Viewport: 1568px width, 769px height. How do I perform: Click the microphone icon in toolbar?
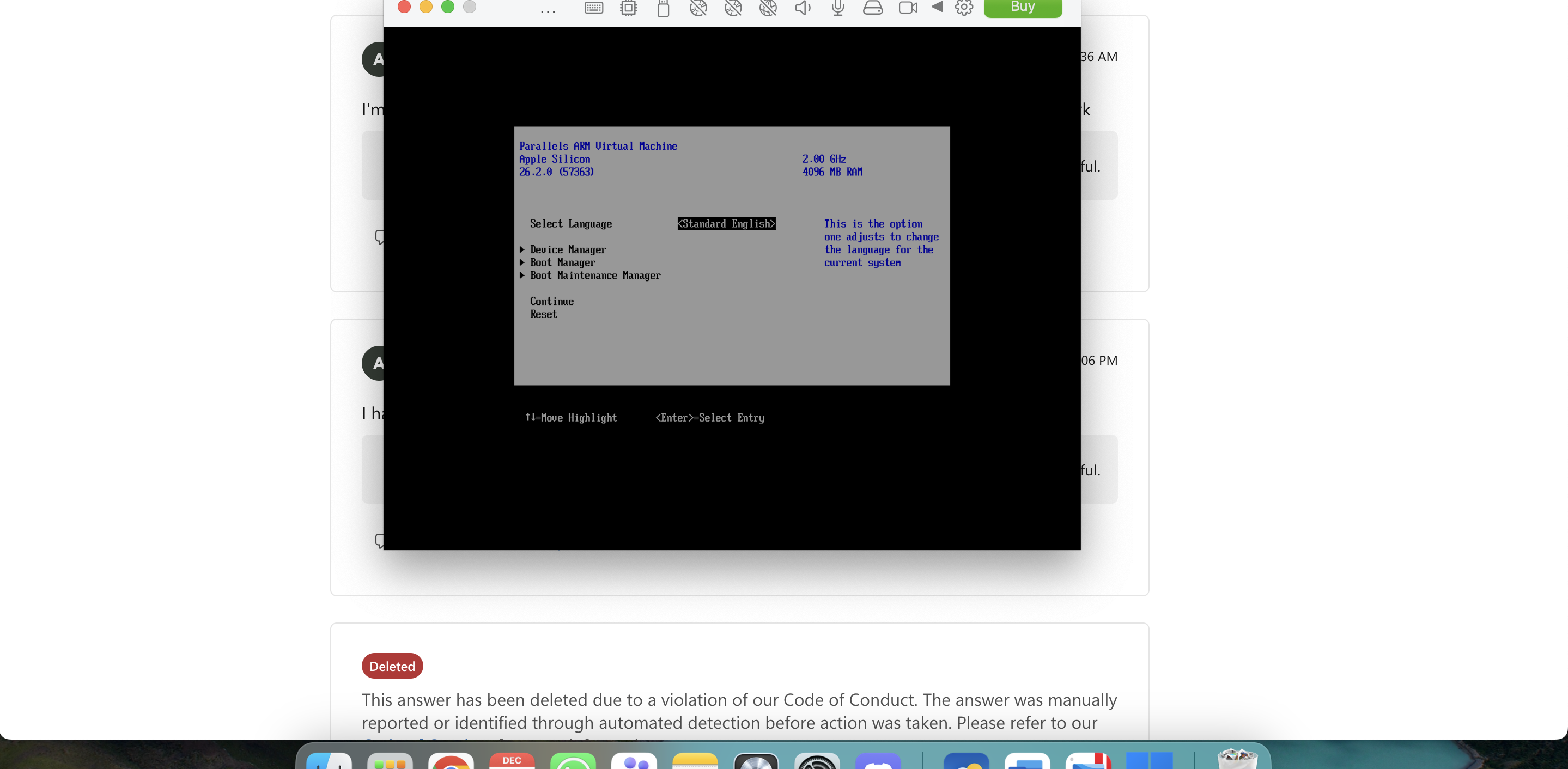pos(837,8)
